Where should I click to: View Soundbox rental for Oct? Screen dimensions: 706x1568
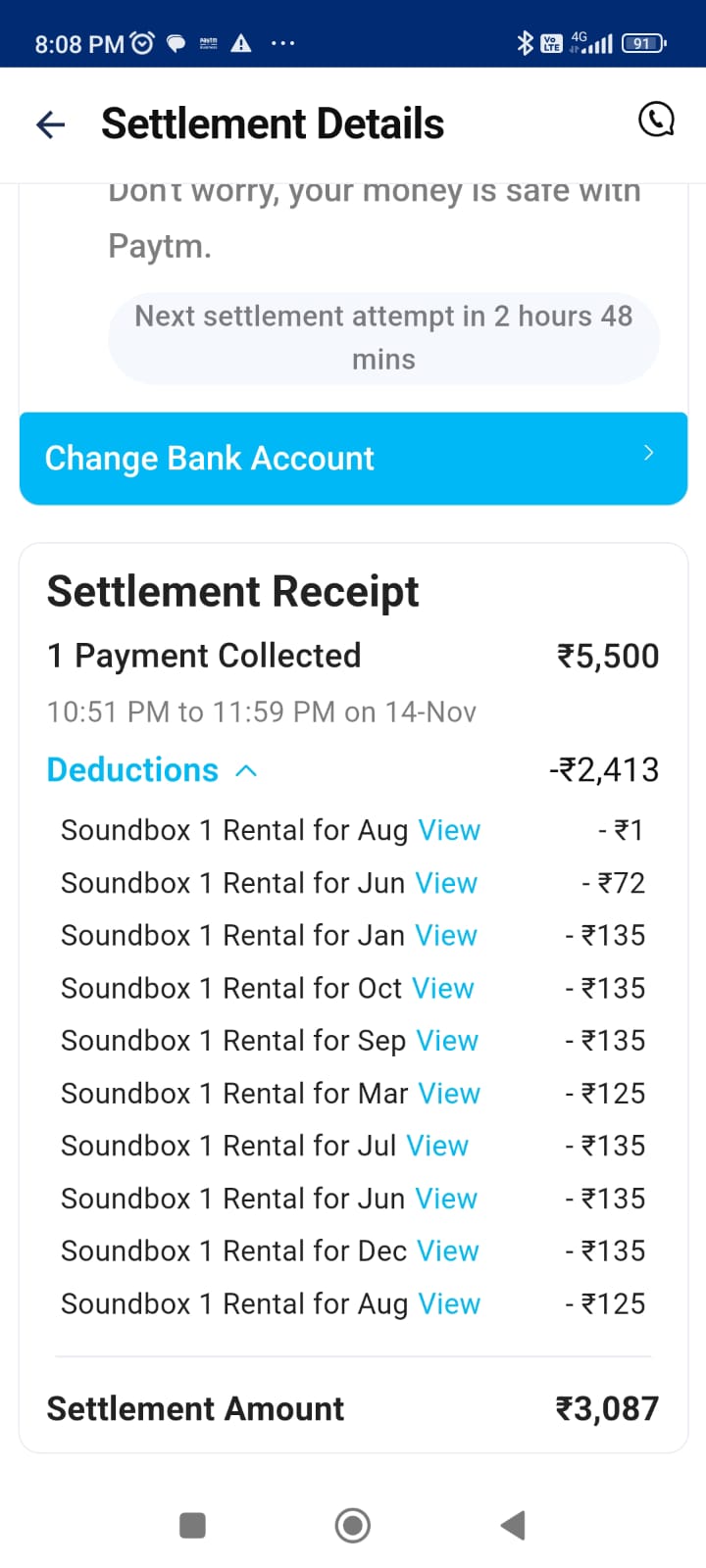[443, 989]
